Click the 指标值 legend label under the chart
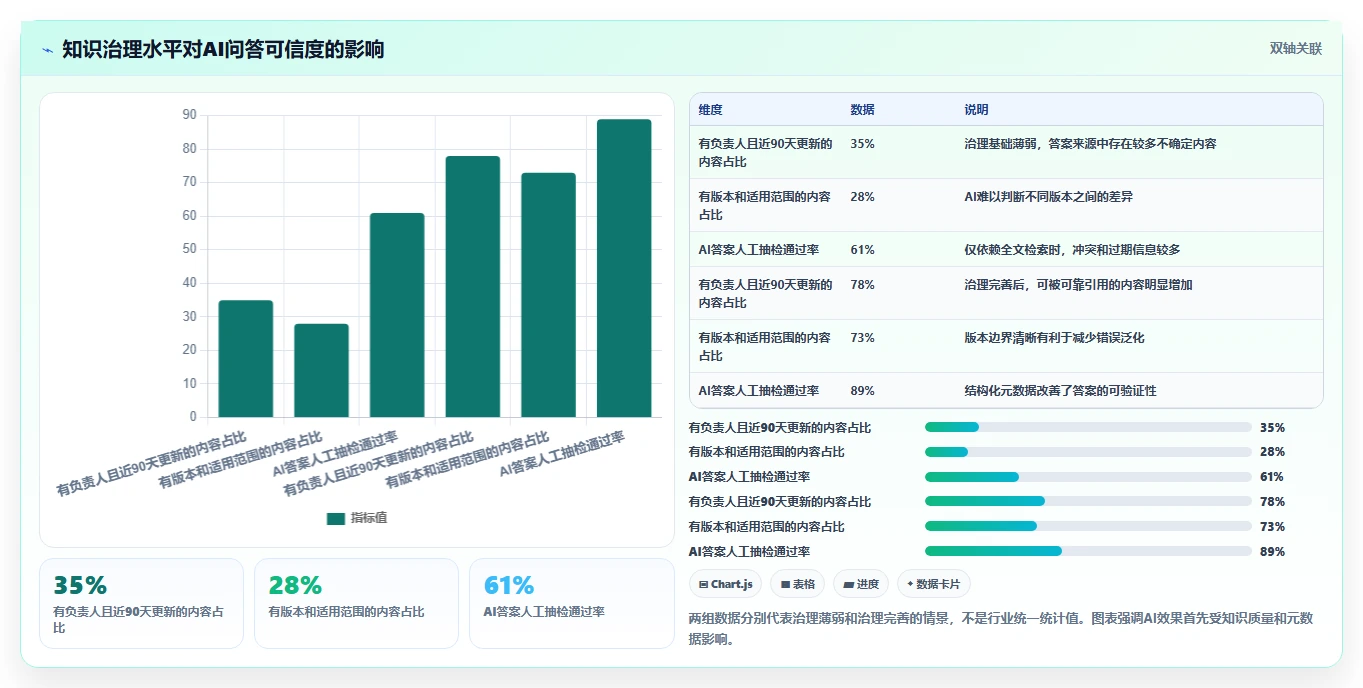The width and height of the screenshot is (1363, 688). point(369,518)
